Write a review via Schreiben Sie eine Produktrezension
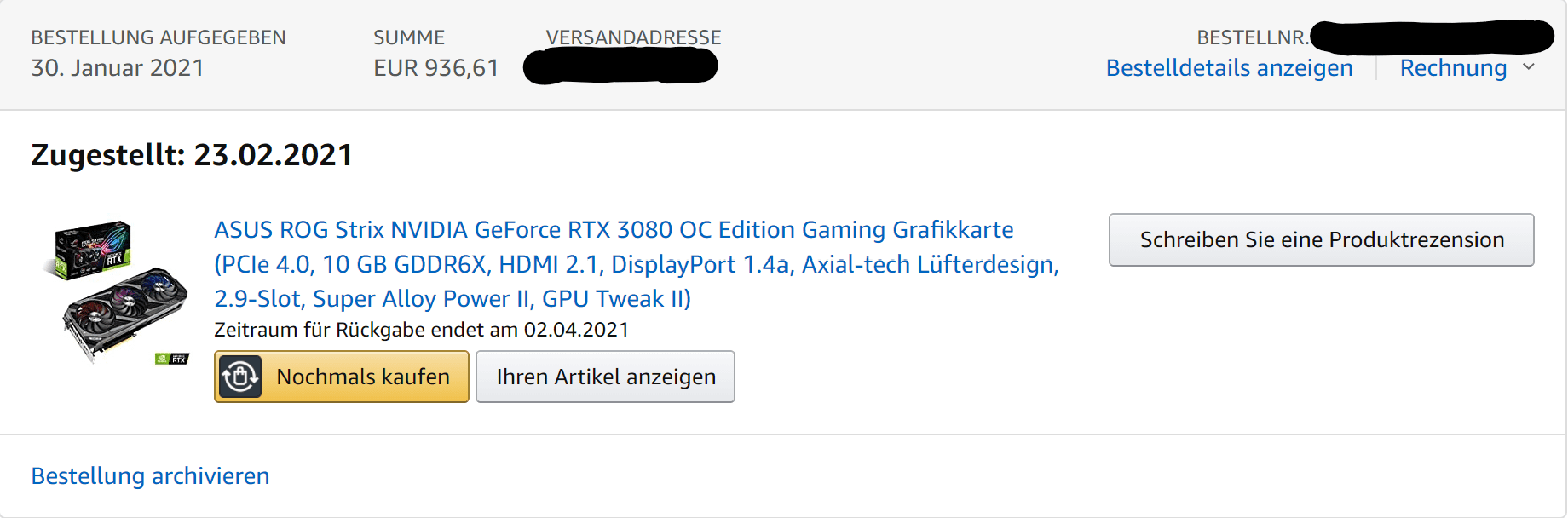The width and height of the screenshot is (1568, 518). [x=1321, y=240]
